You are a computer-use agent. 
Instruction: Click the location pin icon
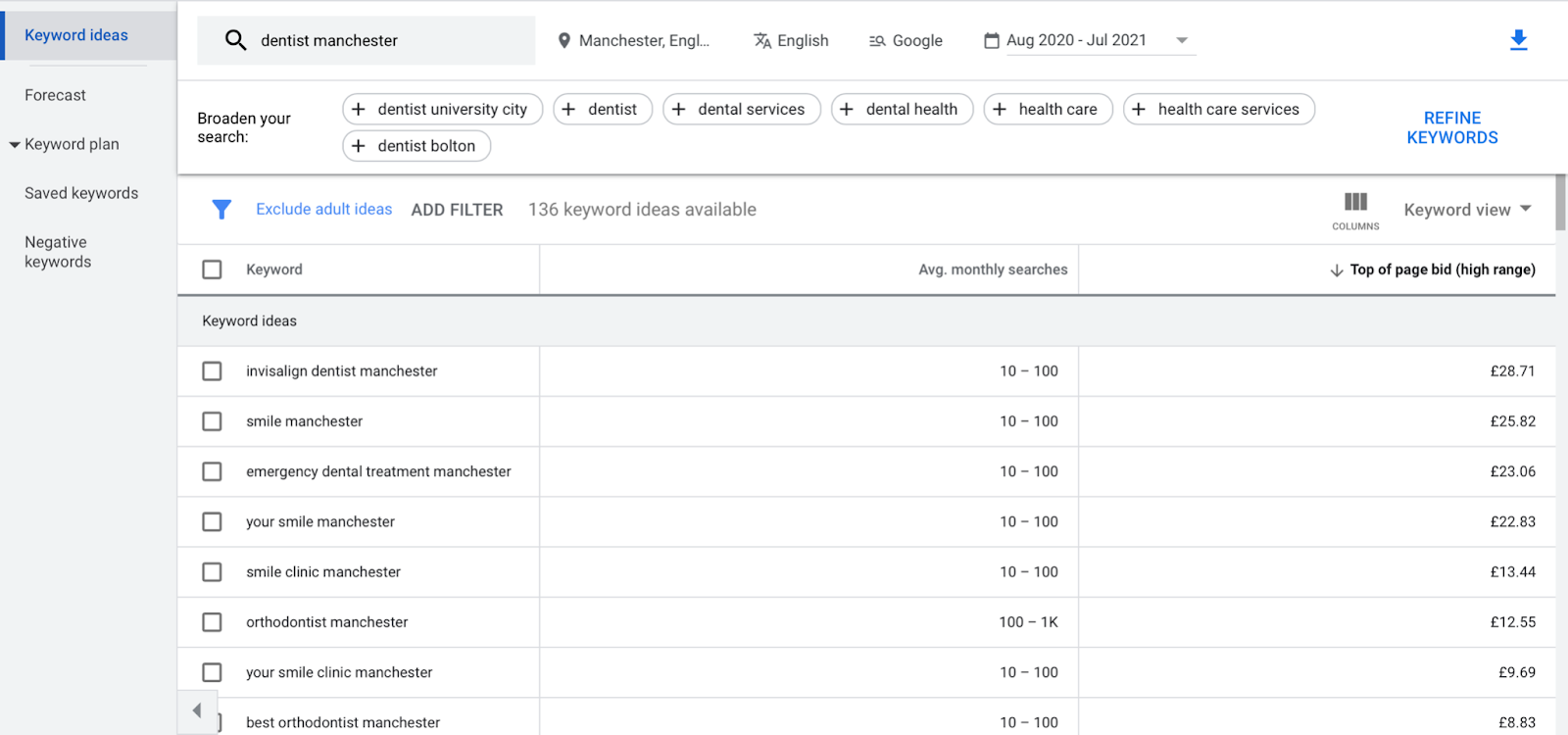pyautogui.click(x=563, y=40)
